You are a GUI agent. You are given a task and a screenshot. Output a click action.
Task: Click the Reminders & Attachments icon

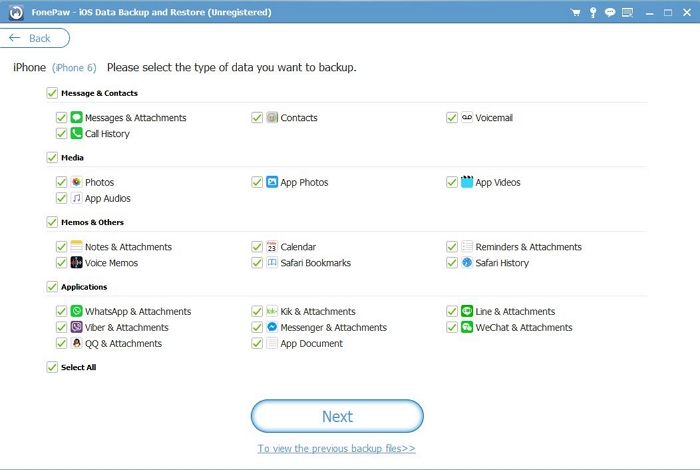pos(467,246)
